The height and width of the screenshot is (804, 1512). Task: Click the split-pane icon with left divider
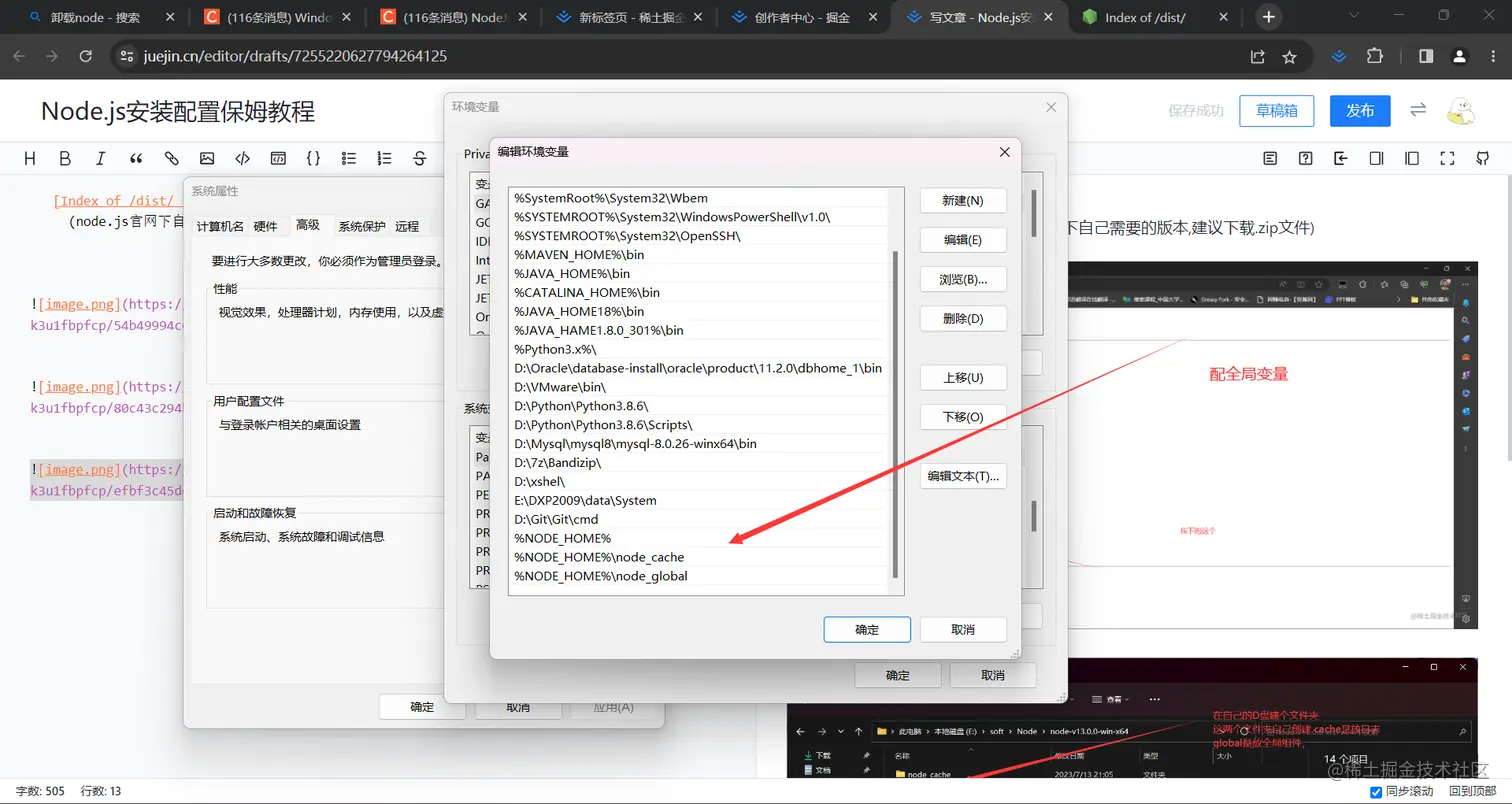1412,158
